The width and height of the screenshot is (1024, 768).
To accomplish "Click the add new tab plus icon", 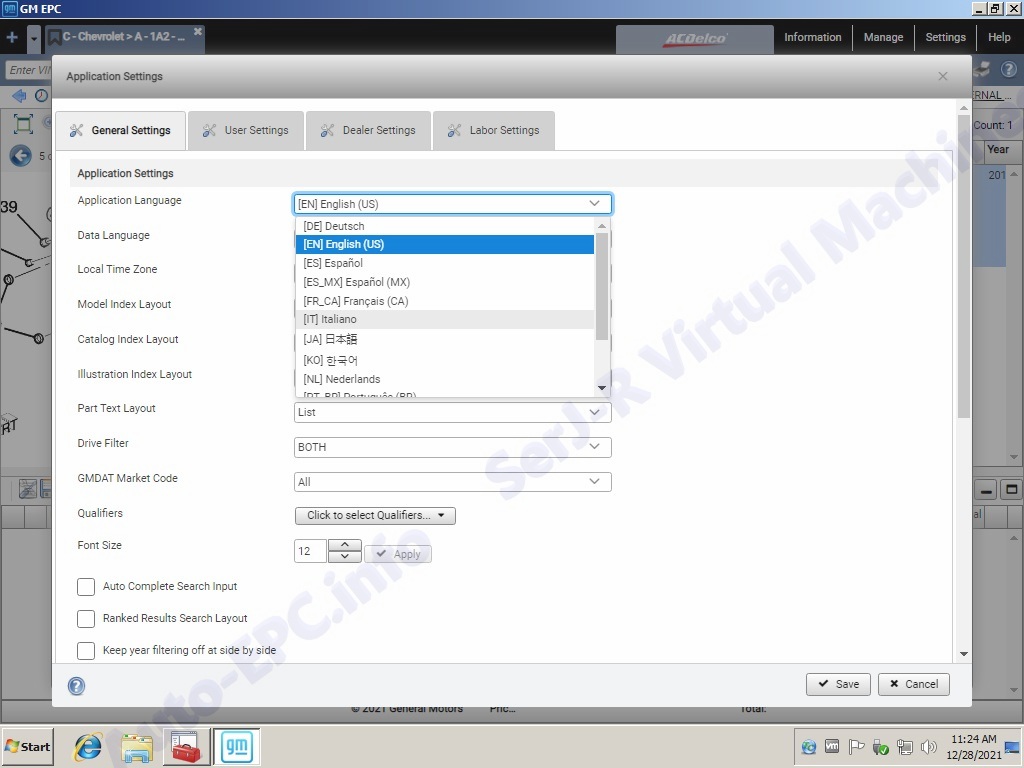I will pyautogui.click(x=12, y=37).
